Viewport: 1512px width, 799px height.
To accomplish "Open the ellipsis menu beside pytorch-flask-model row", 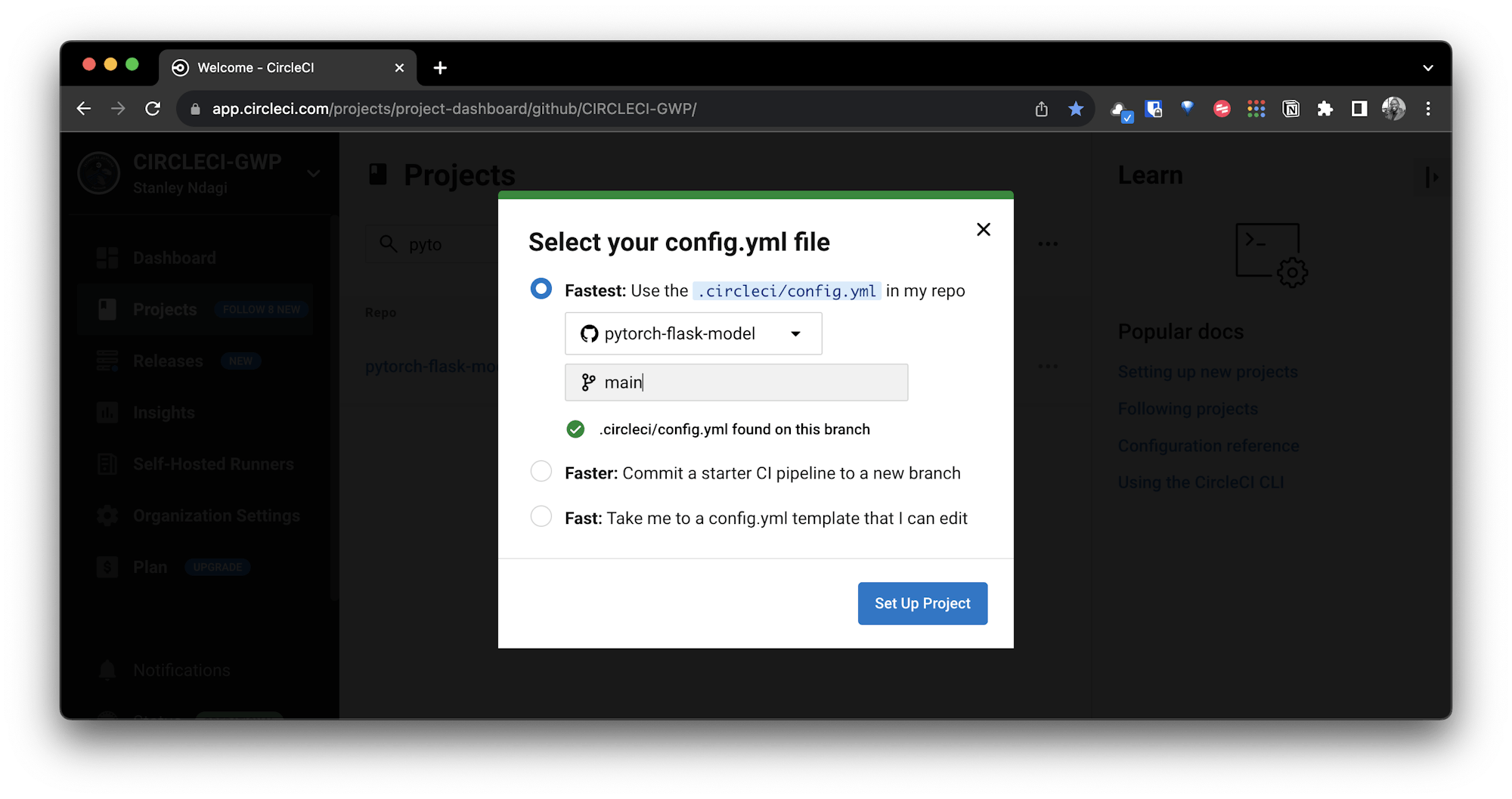I will point(1049,366).
